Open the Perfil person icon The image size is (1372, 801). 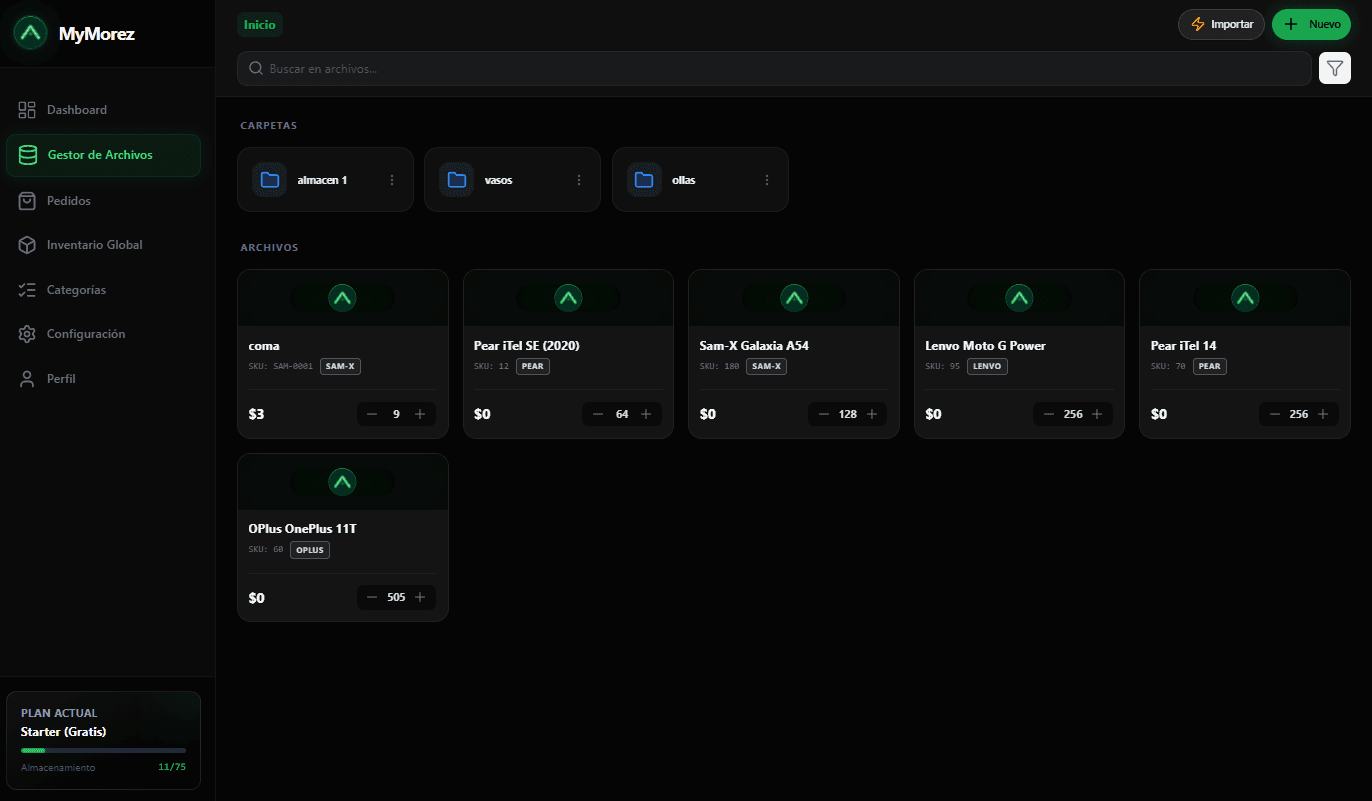pyautogui.click(x=28, y=378)
